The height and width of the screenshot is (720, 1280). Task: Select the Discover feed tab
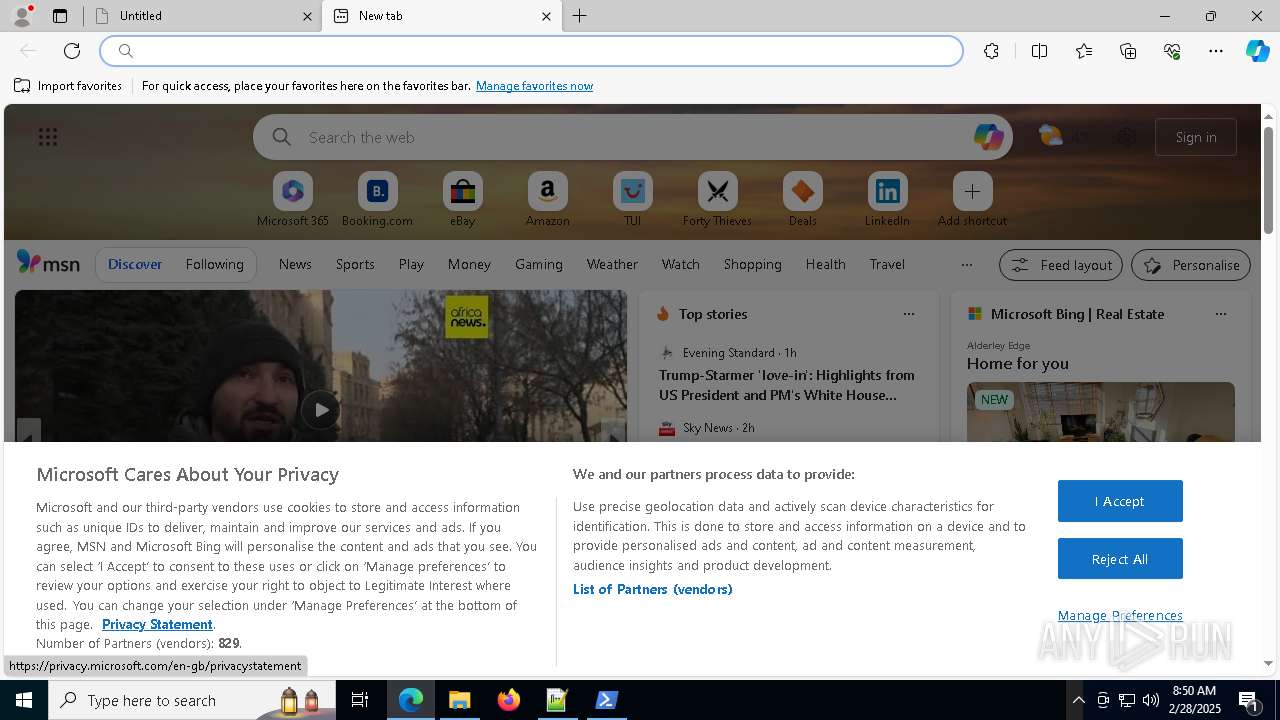click(x=135, y=264)
